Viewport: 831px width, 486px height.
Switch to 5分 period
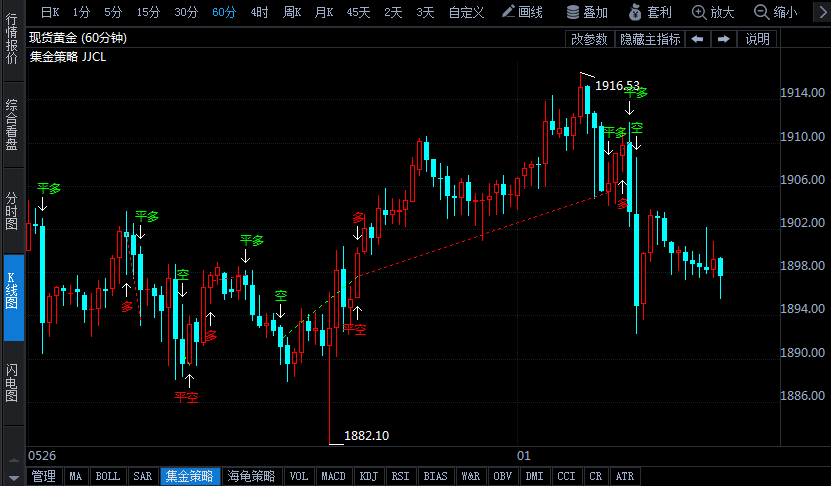click(x=113, y=12)
